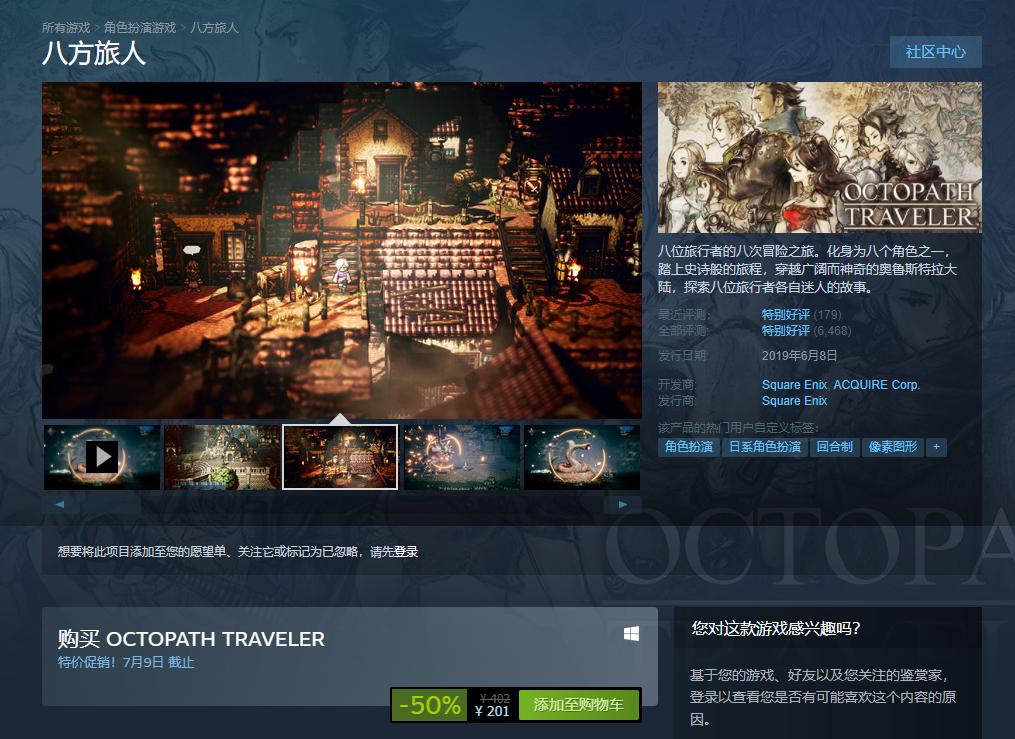Select the 角色扮演 tag

[688, 447]
